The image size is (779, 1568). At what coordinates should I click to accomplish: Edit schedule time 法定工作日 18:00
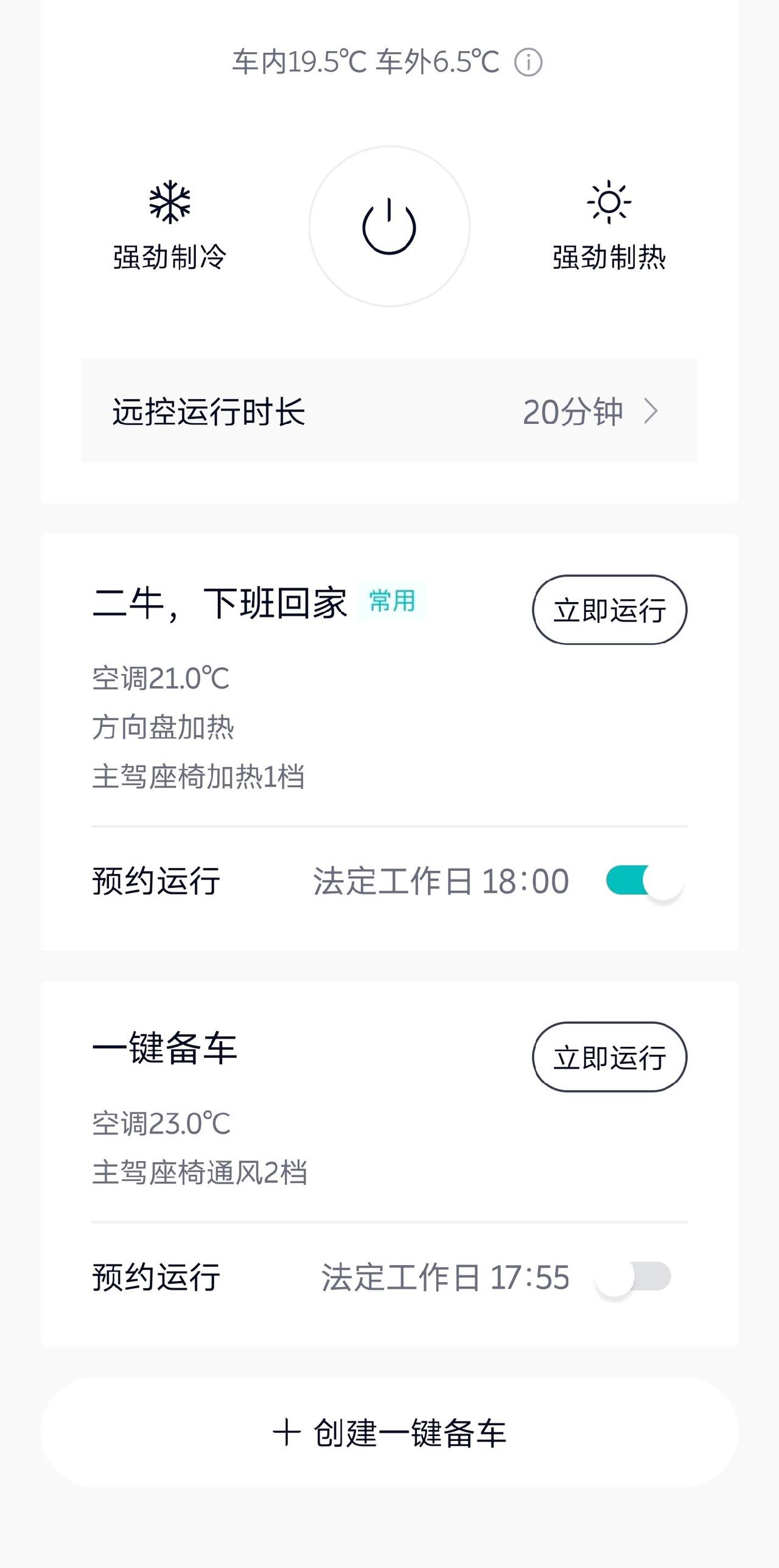(441, 881)
